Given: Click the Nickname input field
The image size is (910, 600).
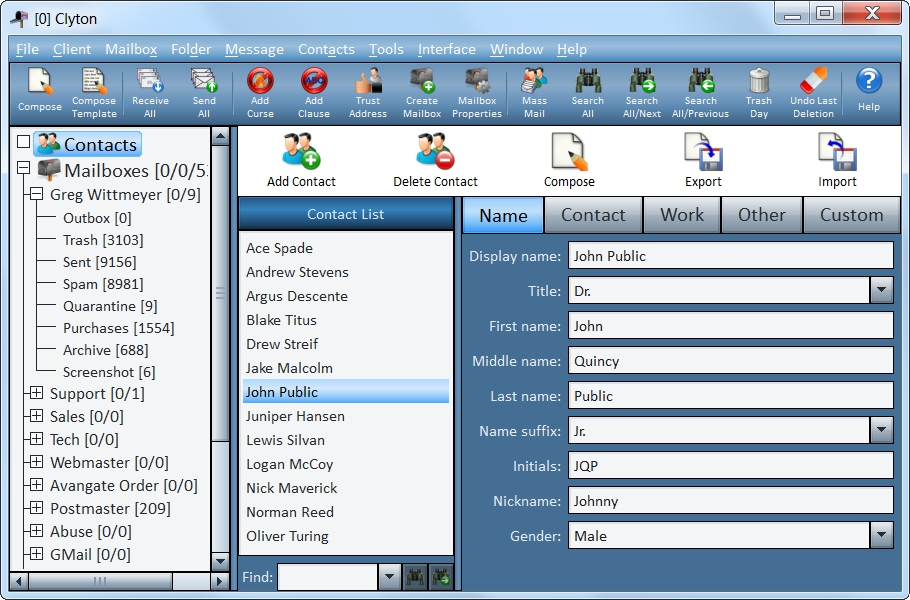Looking at the screenshot, I should [x=731, y=501].
